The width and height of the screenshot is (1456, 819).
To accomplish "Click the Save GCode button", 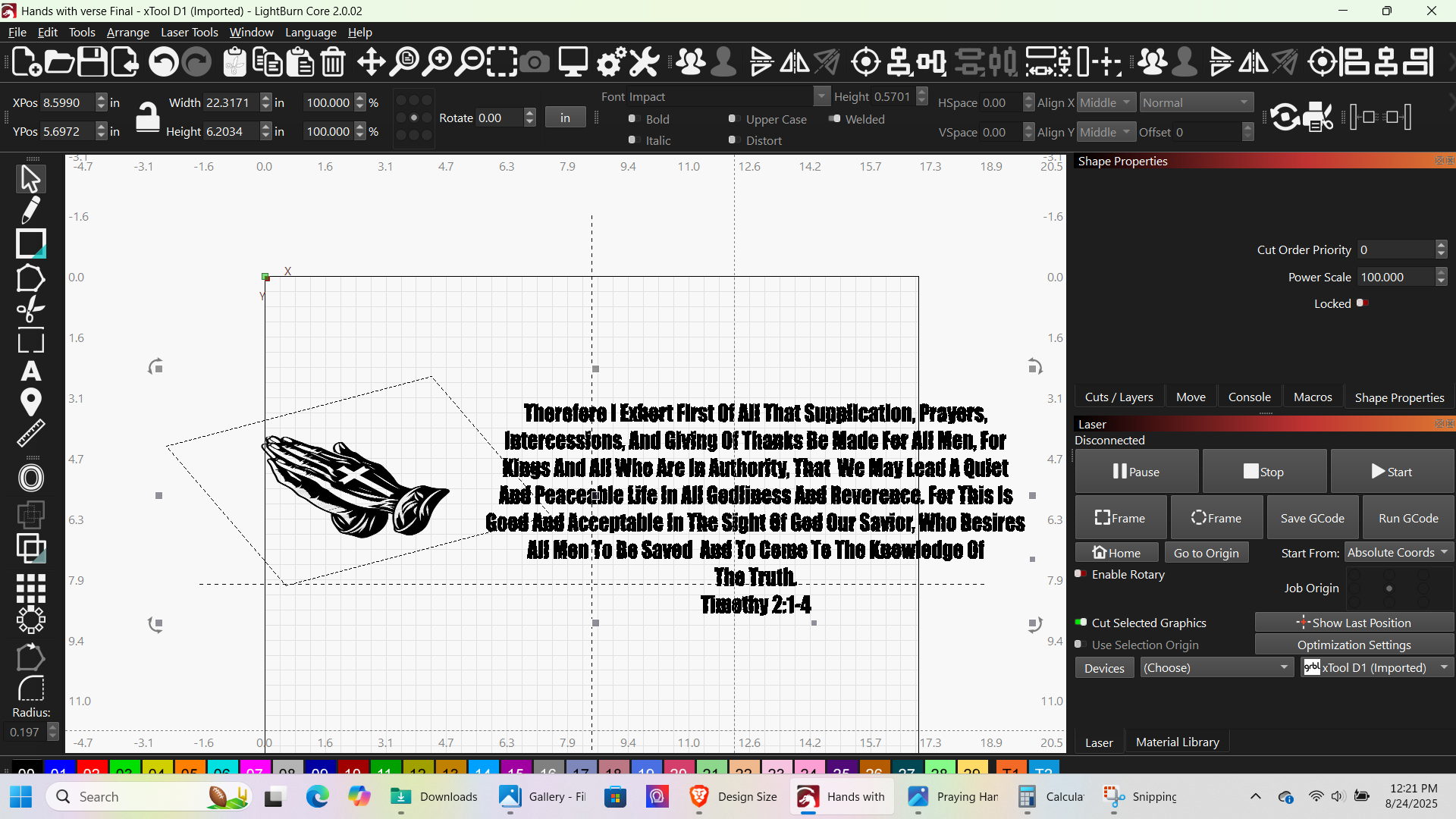I will point(1312,519).
